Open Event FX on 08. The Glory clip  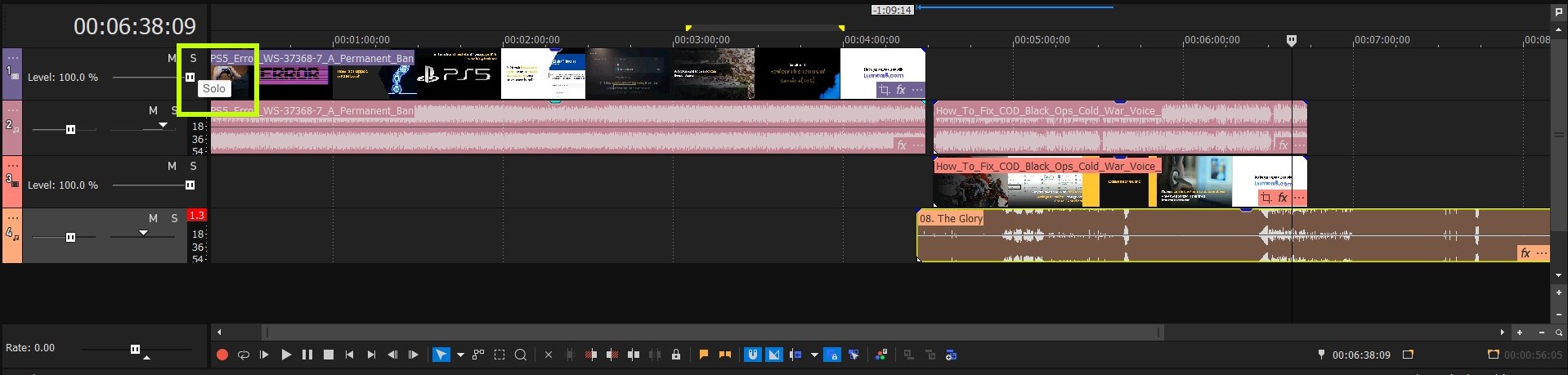point(1525,253)
